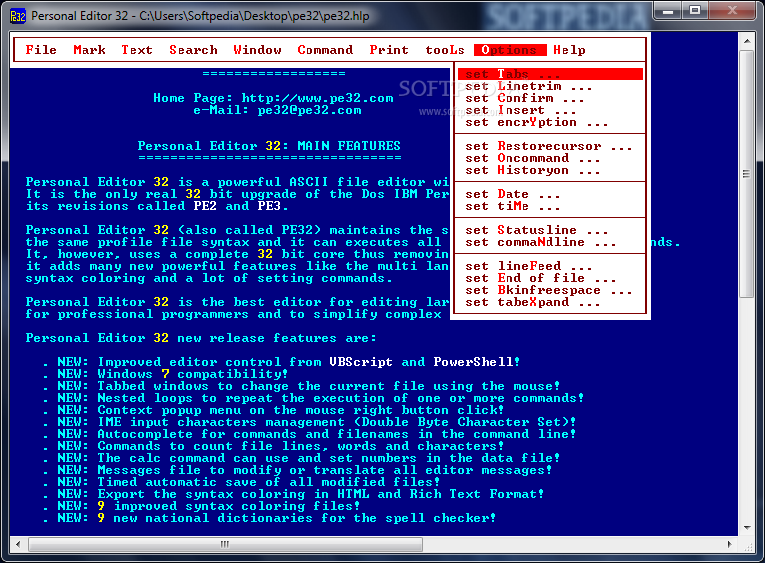Choose set encrYption option
Viewport: 765px width, 563px height.
550,122
